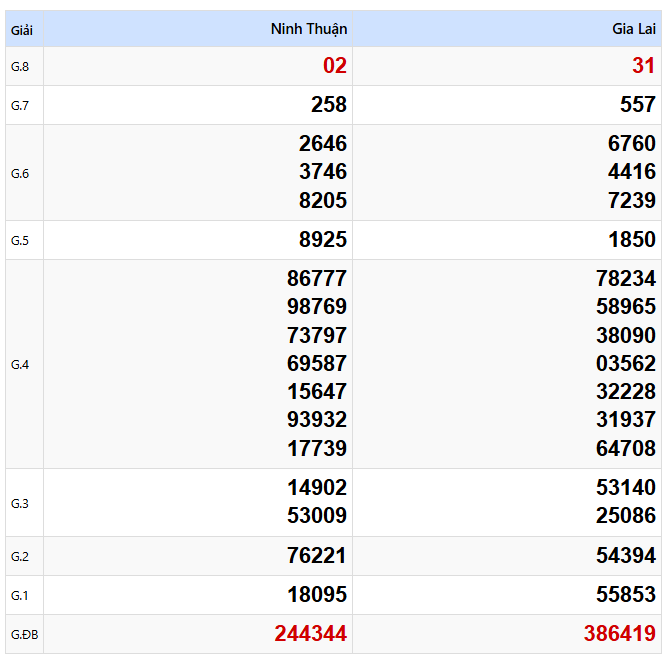Click the G.7 row label
667x663 pixels.
(20, 105)
